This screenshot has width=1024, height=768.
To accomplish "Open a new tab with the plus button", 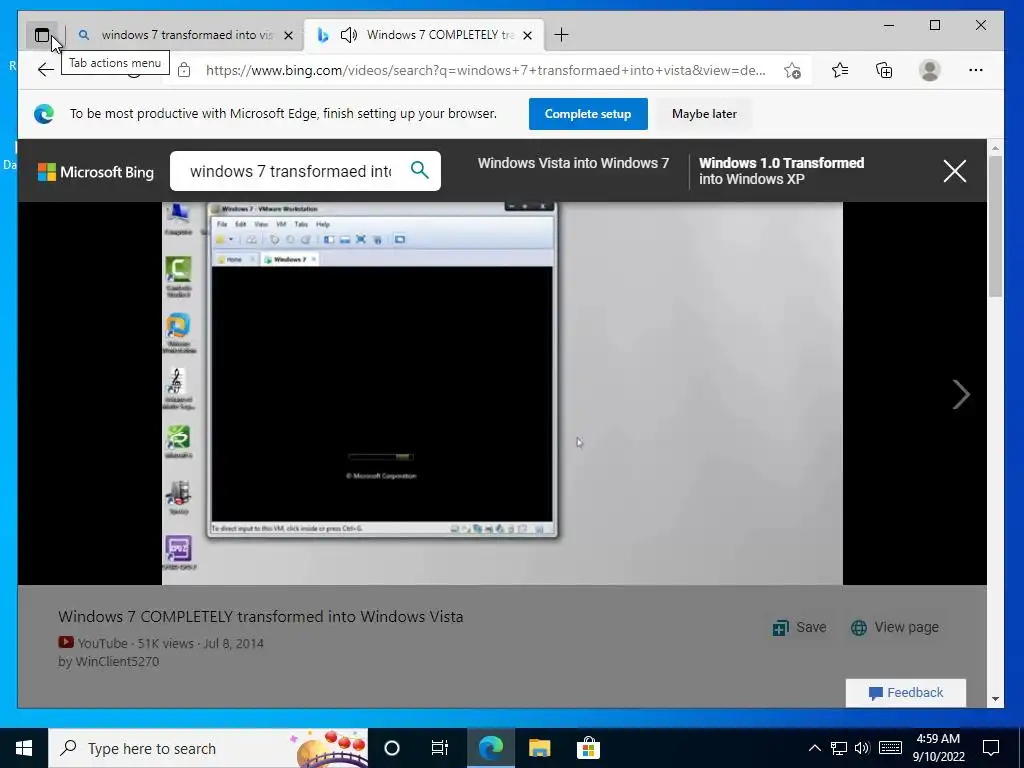I will pyautogui.click(x=561, y=35).
